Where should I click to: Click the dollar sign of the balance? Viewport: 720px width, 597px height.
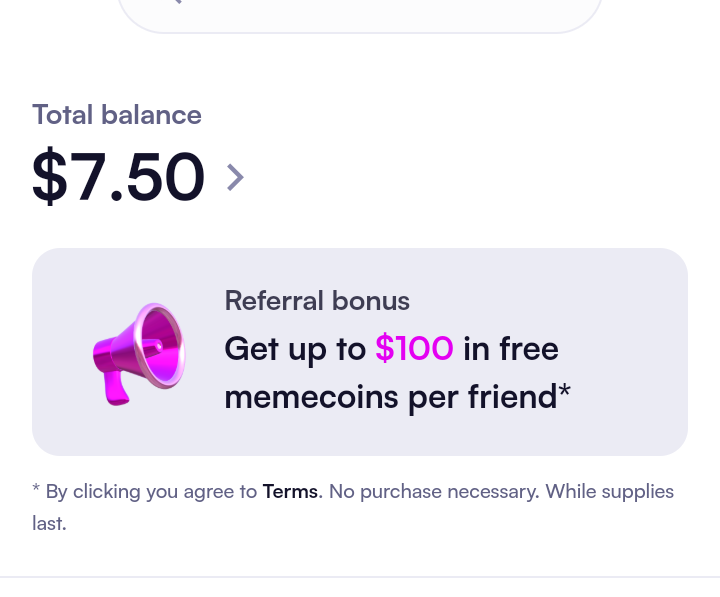(x=50, y=177)
